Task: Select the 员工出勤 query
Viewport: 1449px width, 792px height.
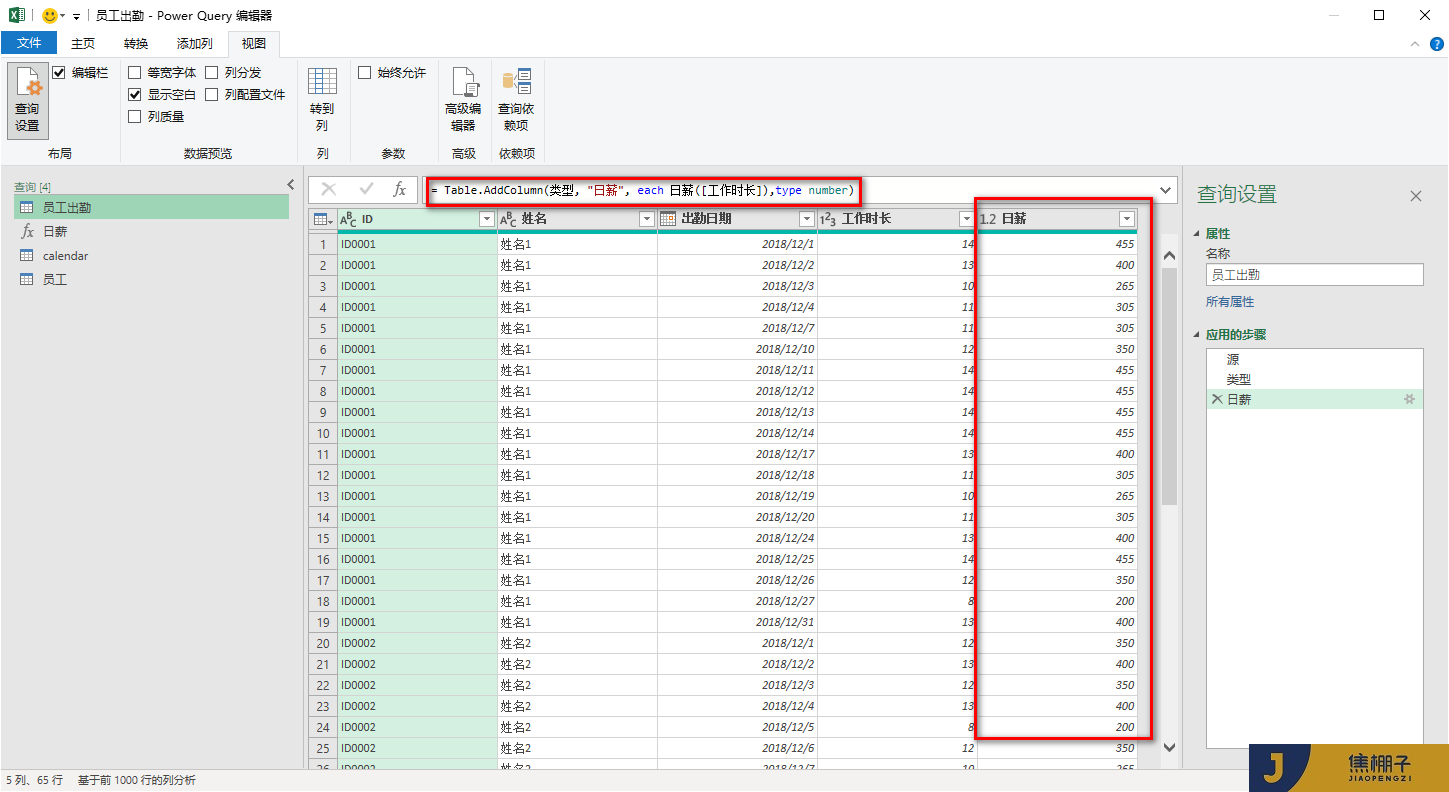Action: [151, 207]
